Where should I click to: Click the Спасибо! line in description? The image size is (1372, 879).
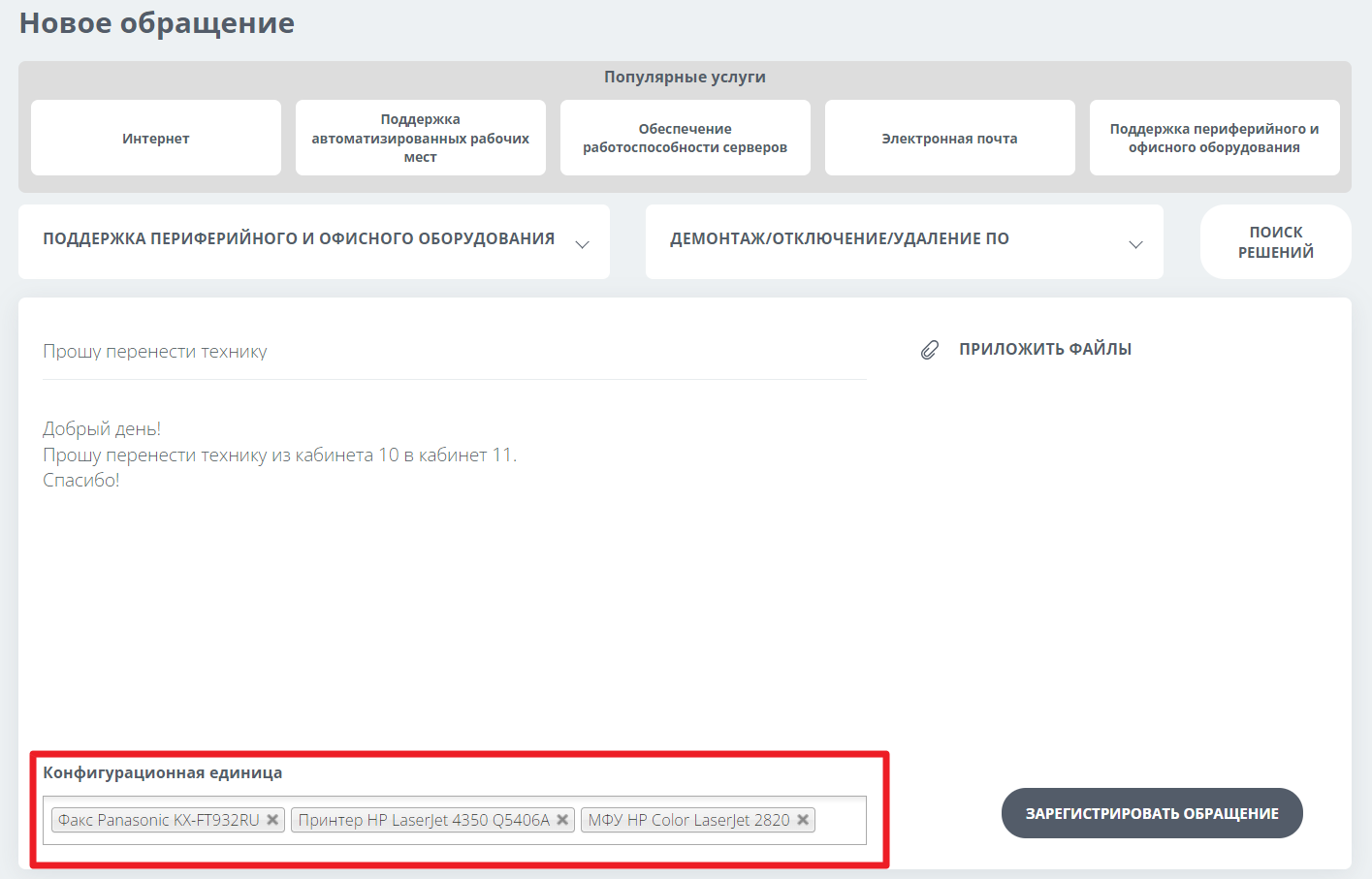pyautogui.click(x=81, y=481)
